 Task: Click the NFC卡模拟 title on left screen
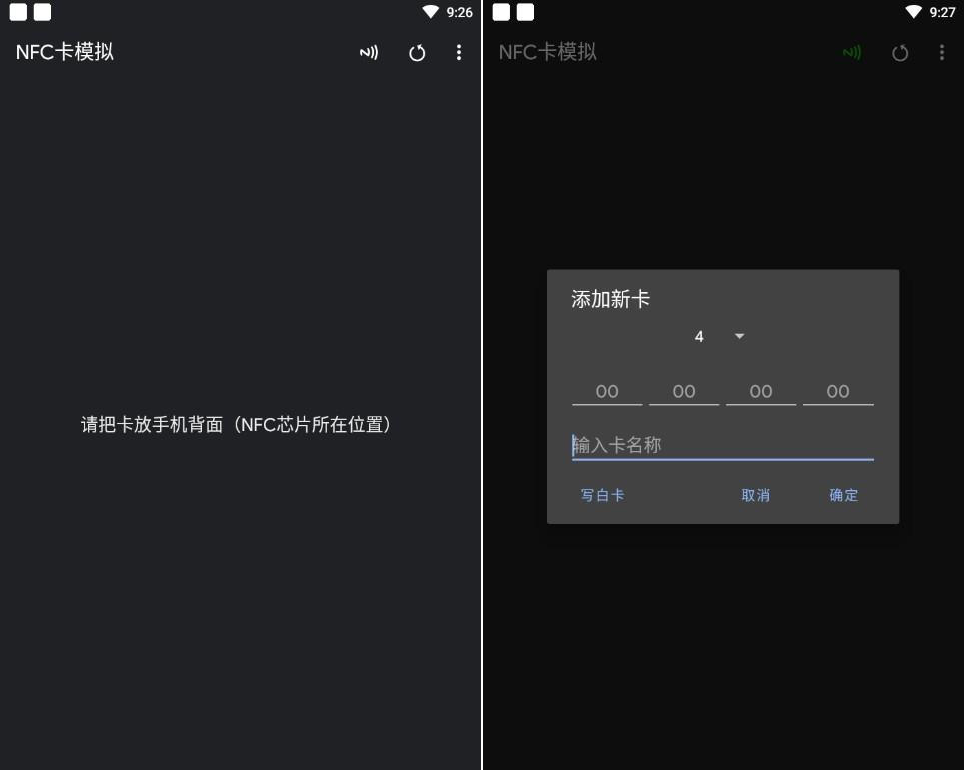tap(65, 52)
